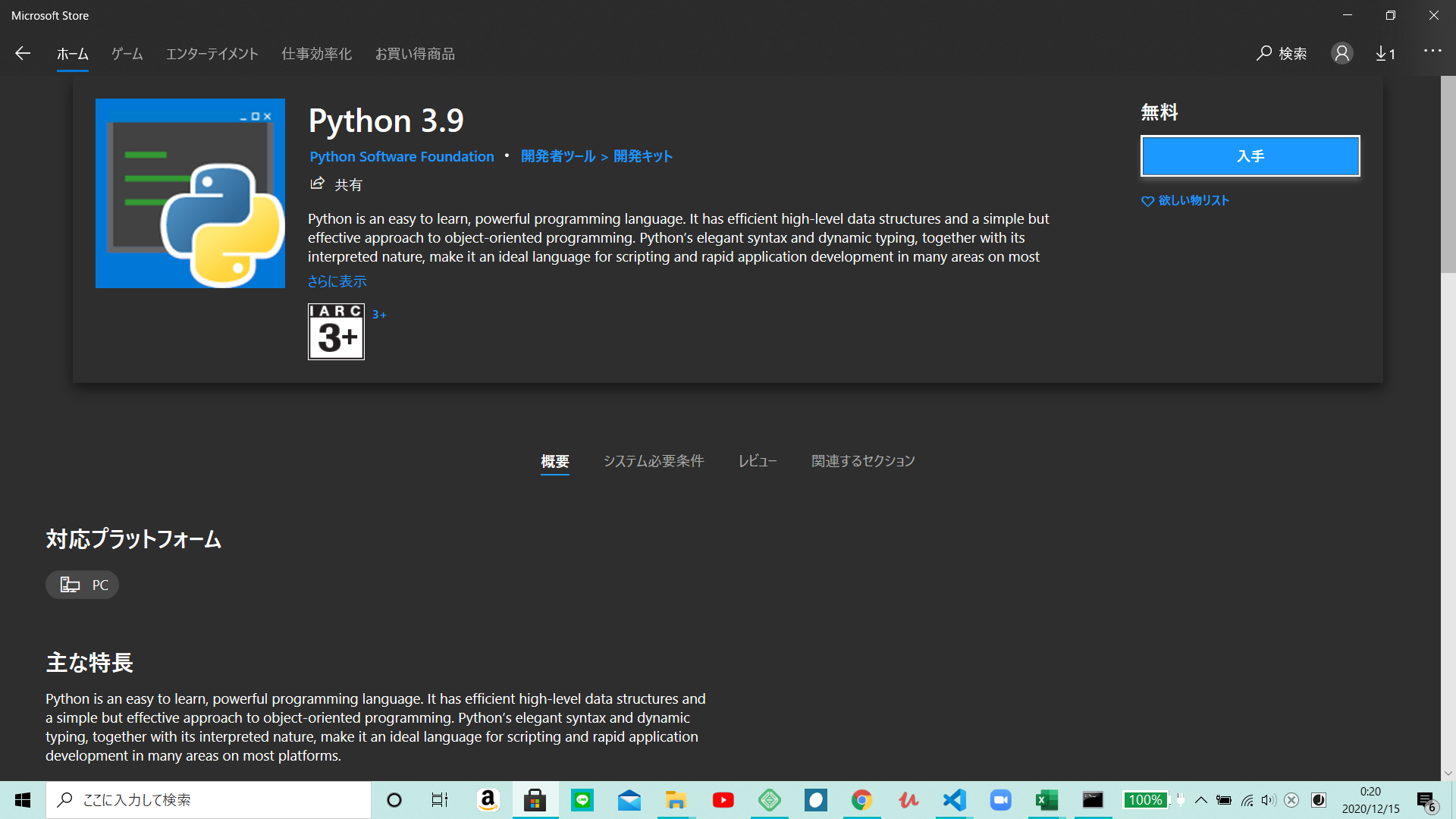Open search in the Microsoft Store
This screenshot has width=1456, height=819.
(x=1280, y=53)
